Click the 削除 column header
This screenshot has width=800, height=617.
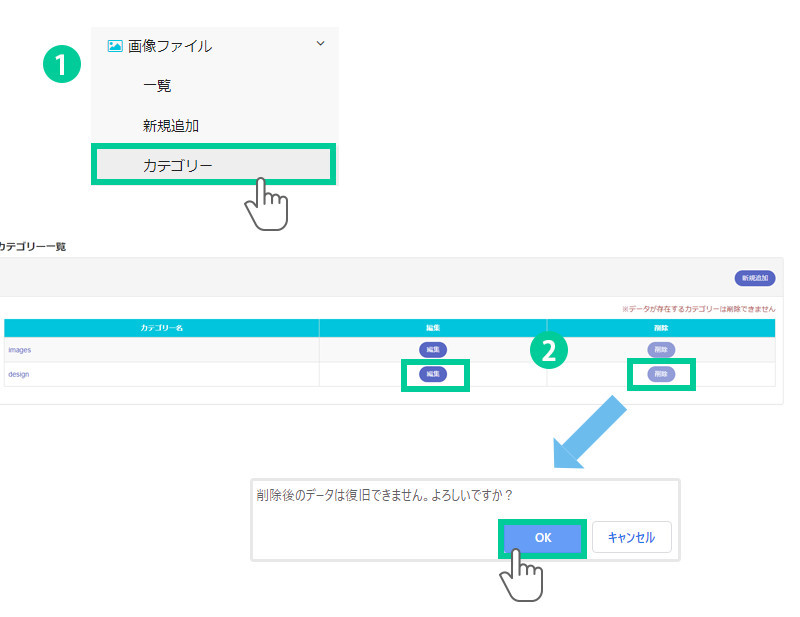(661, 328)
